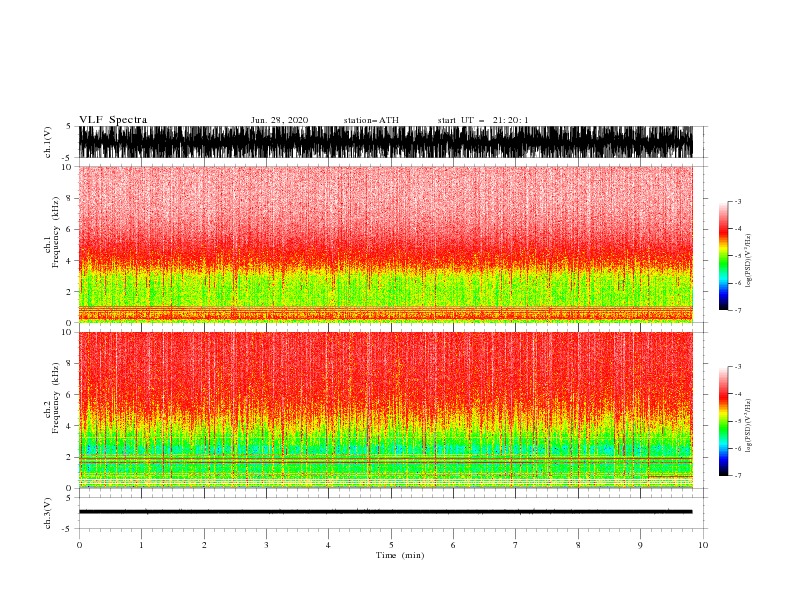Image resolution: width=792 pixels, height=612 pixels.
Task: Click the "start UT = 21:20: 1" text
Action: pyautogui.click(x=483, y=120)
